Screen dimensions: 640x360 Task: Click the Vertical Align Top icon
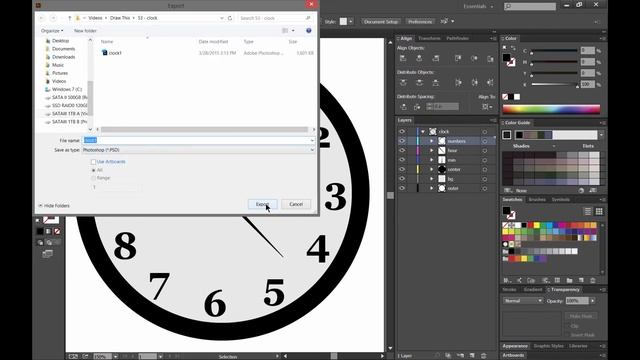(458, 58)
